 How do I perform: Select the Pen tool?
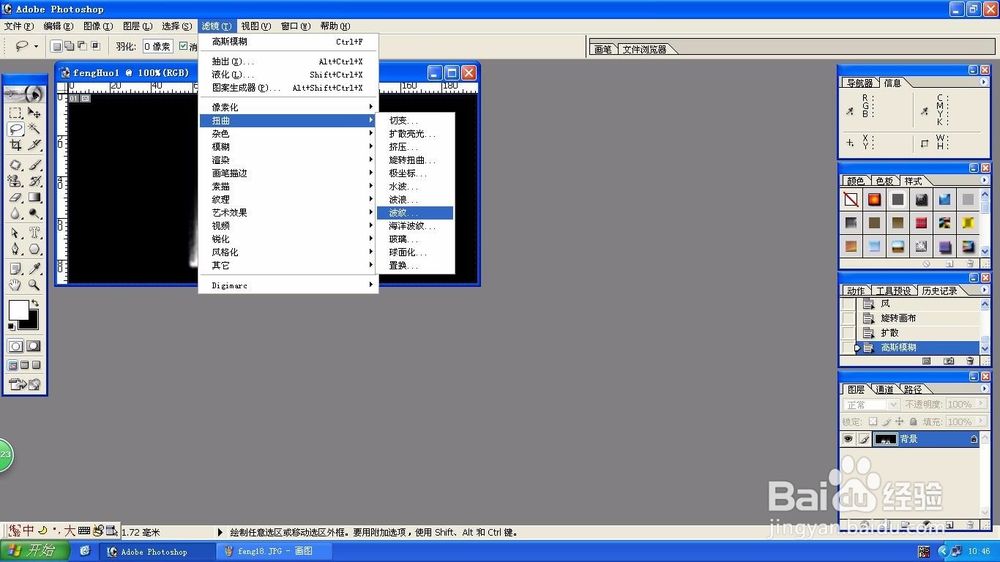(x=15, y=249)
